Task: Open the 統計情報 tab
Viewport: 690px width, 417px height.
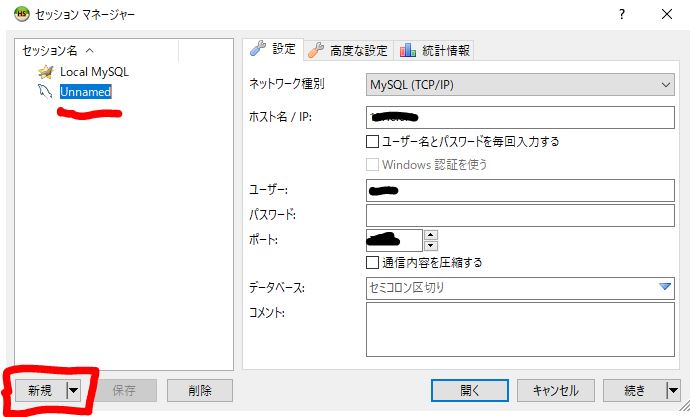Action: click(x=434, y=51)
